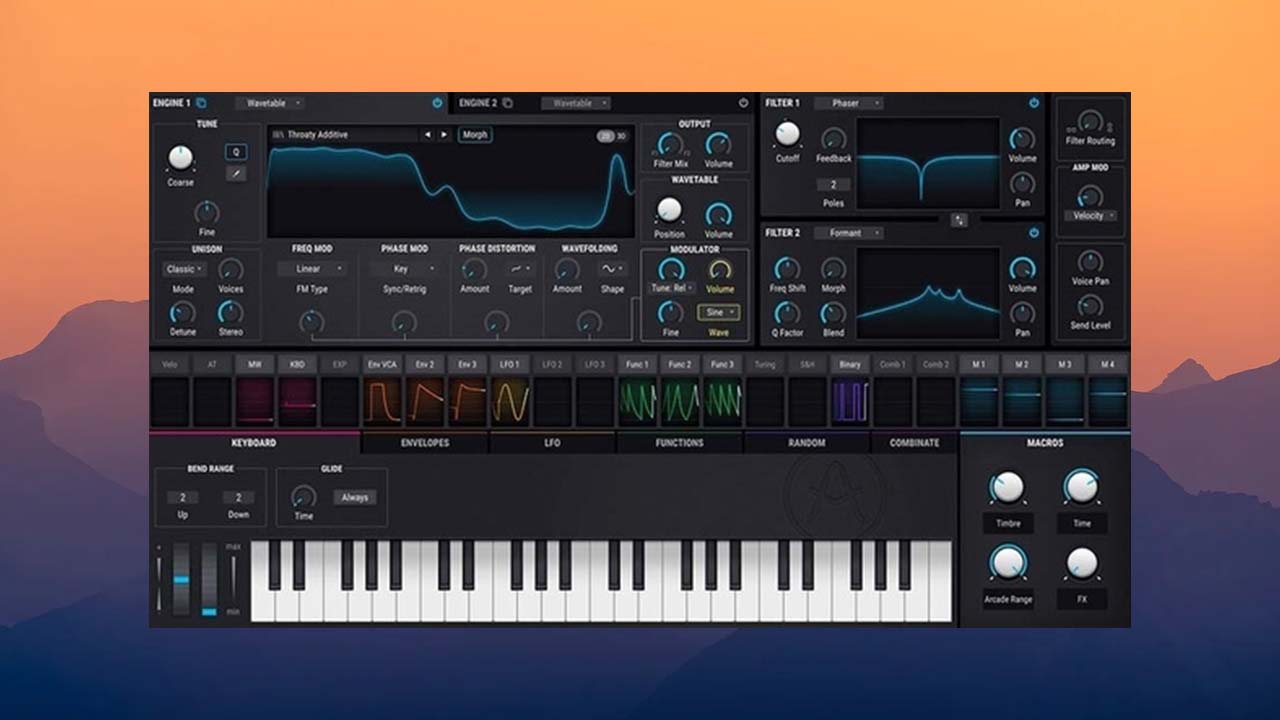1280x720 pixels.
Task: Expand the Unison Classic mode dropdown
Action: tap(184, 269)
